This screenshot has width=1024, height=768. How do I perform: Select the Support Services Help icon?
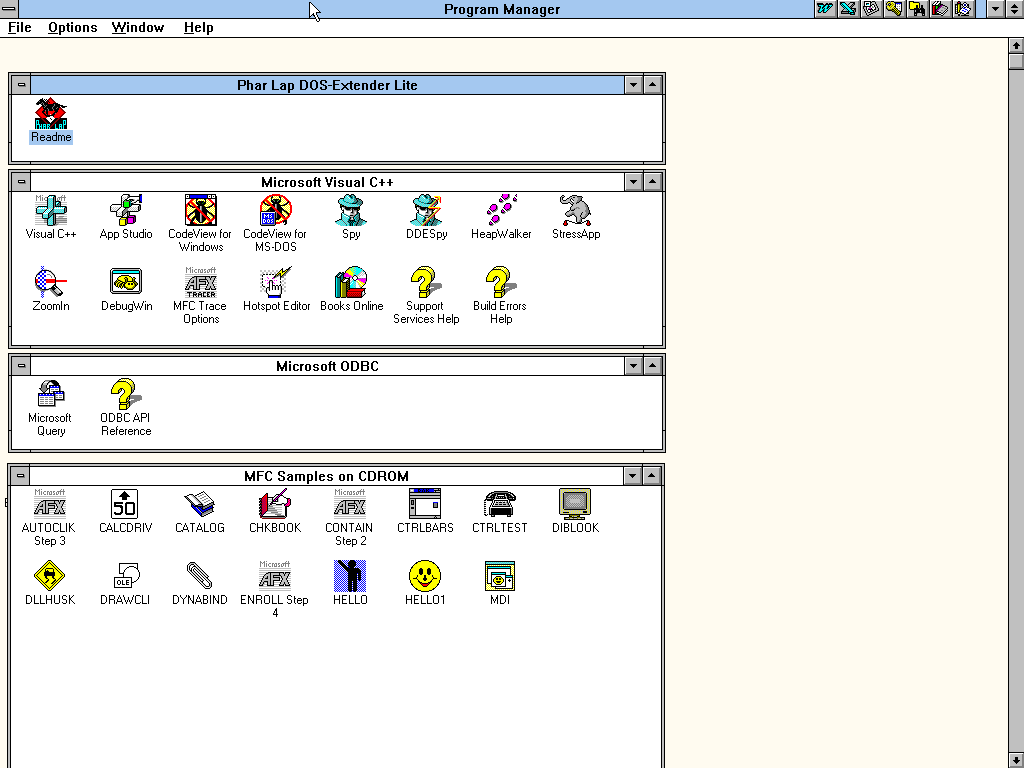coord(426,281)
